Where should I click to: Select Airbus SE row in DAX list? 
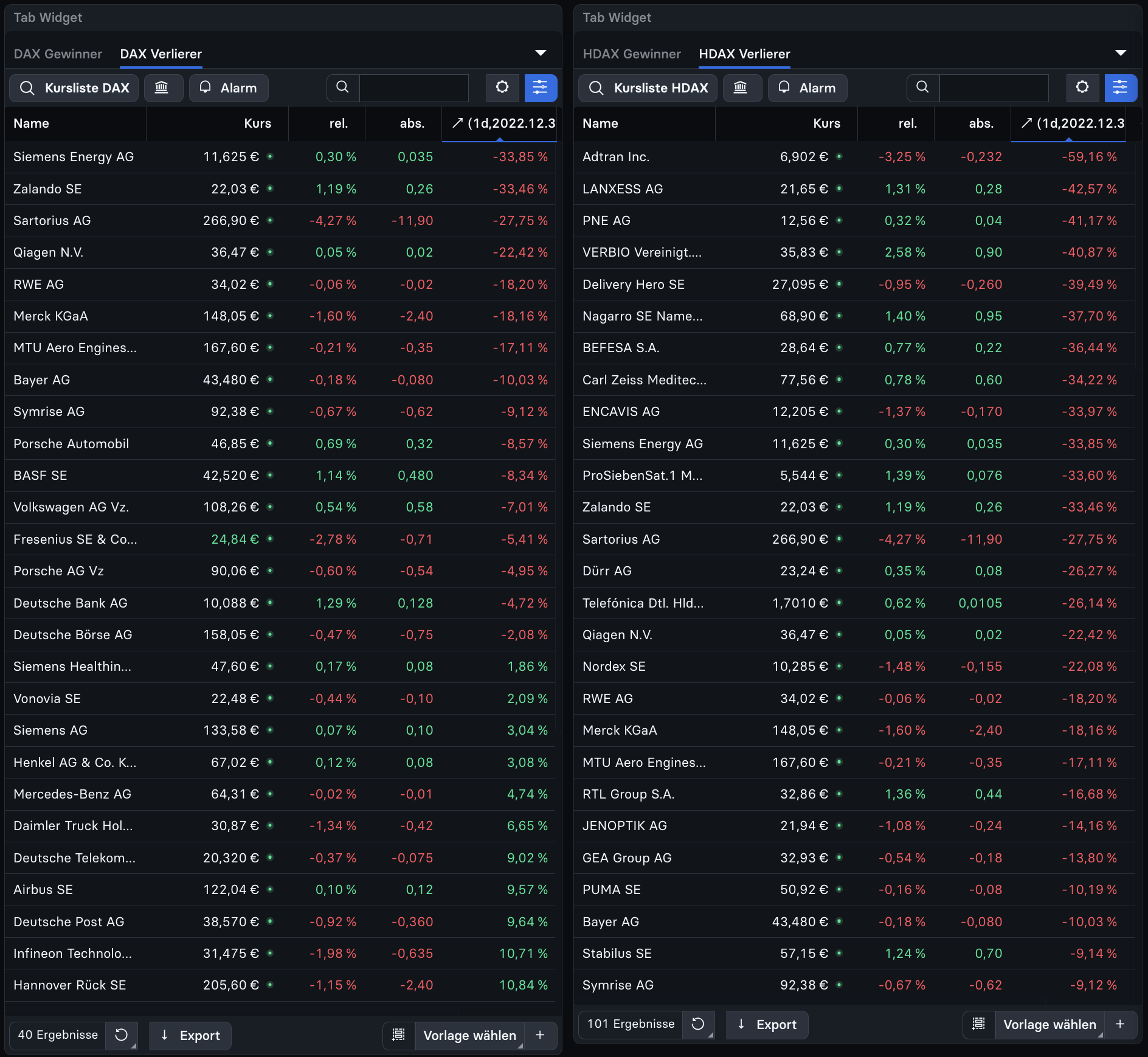[280, 890]
